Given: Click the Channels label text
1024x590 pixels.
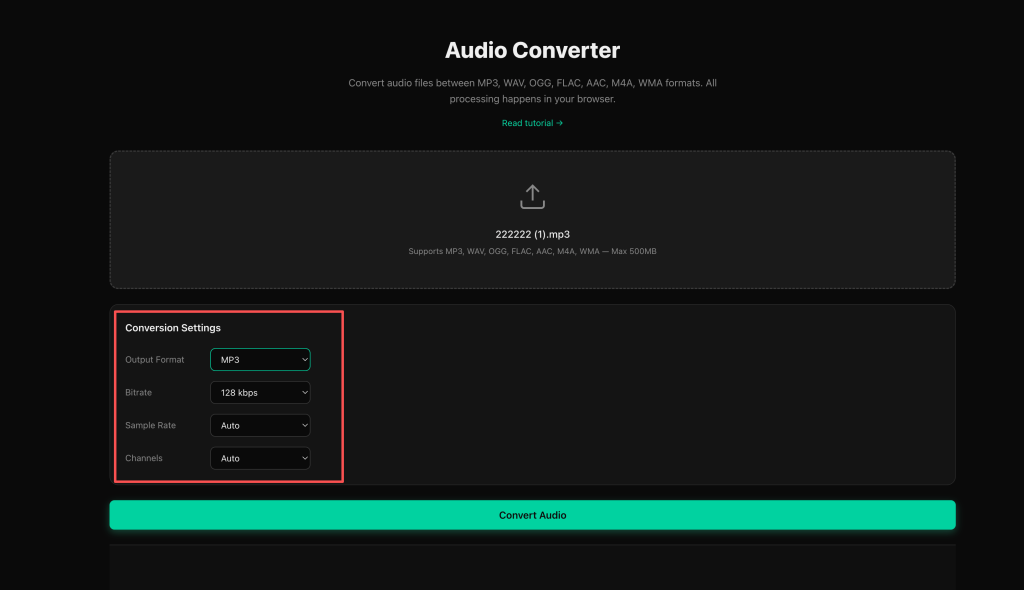Looking at the screenshot, I should point(144,458).
